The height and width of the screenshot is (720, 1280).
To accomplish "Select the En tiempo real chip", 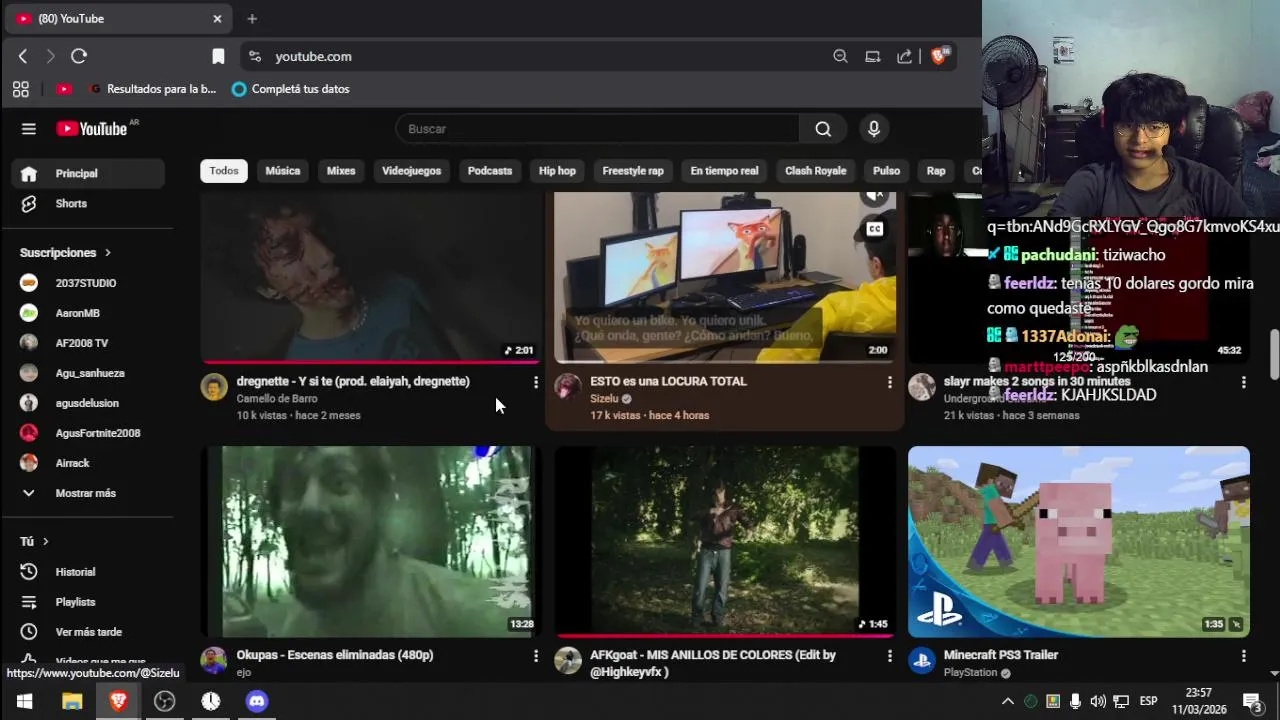I will point(724,171).
